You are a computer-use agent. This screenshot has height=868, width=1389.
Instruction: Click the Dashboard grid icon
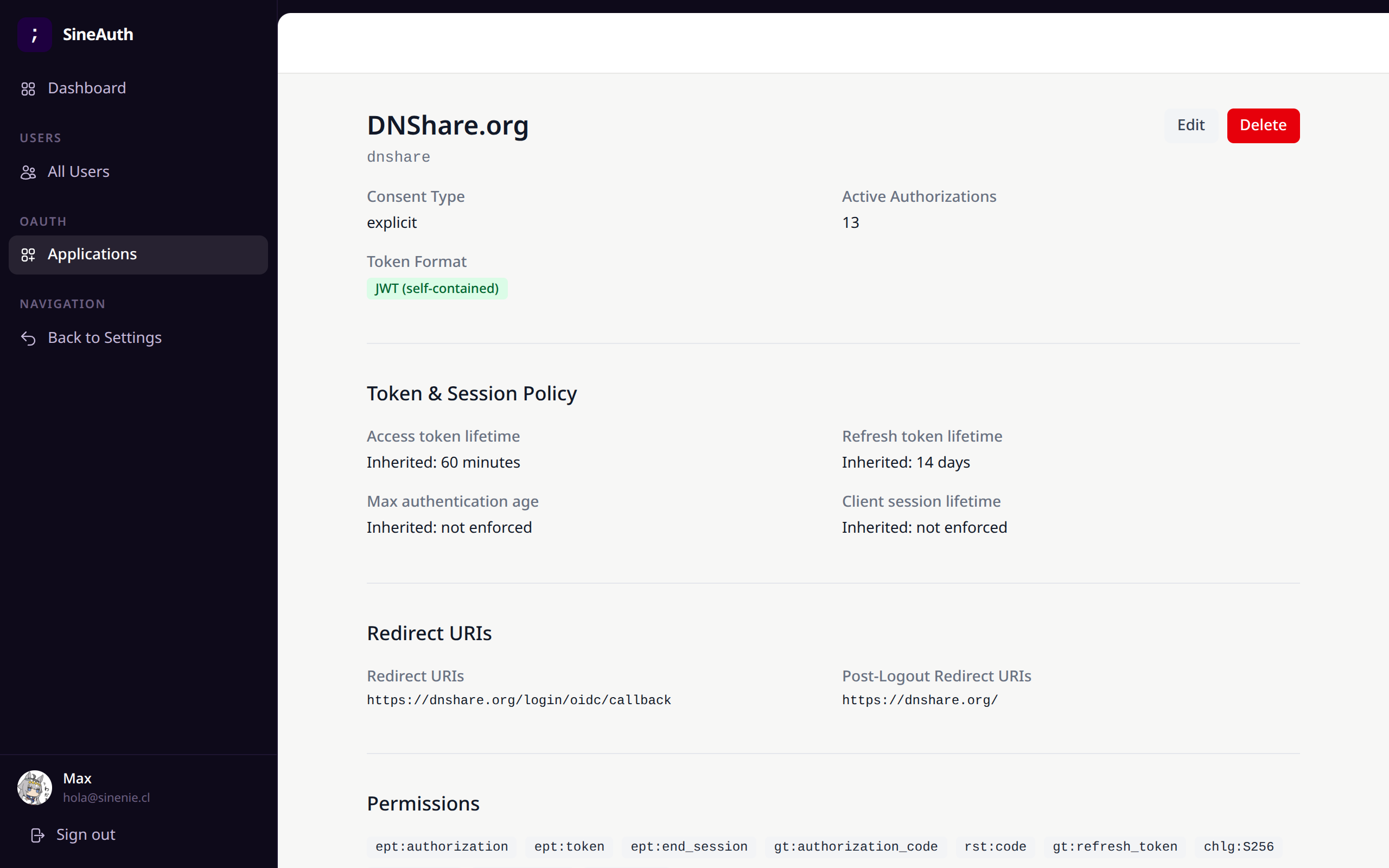click(28, 89)
